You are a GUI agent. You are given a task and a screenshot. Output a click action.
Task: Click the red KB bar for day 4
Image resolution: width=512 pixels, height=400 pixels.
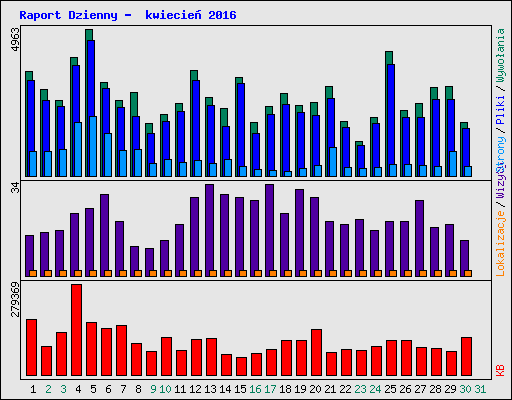76,330
